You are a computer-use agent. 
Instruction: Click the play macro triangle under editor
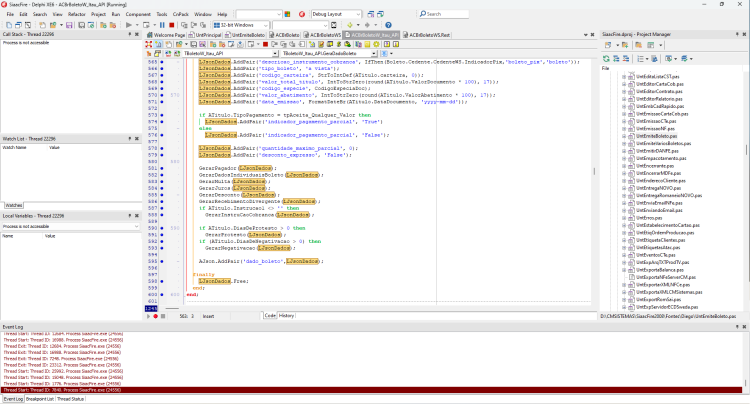(148, 316)
